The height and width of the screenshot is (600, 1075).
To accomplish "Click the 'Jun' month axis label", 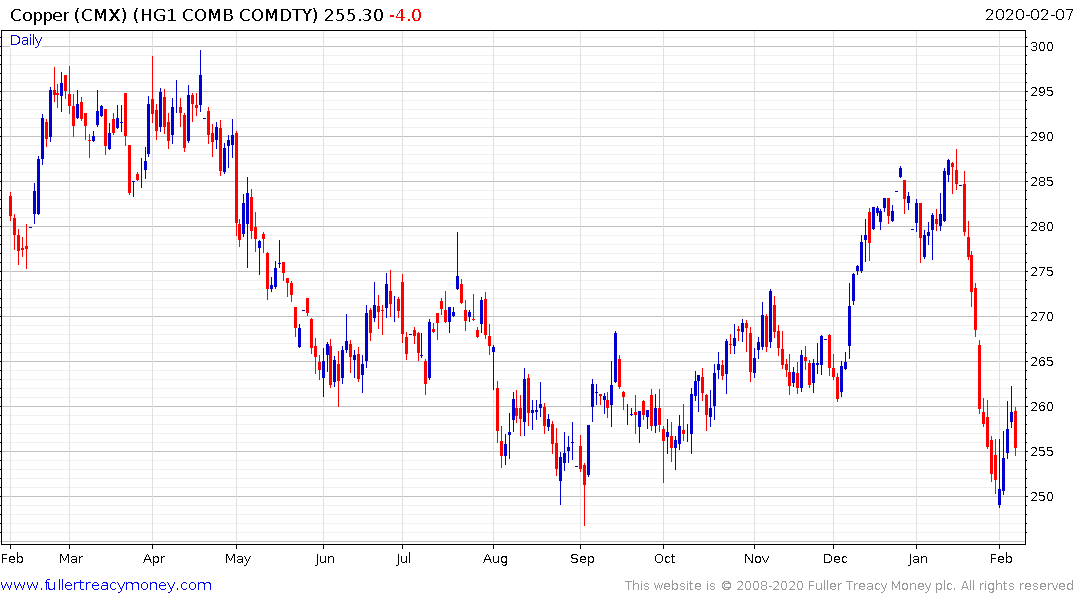I will [x=325, y=558].
